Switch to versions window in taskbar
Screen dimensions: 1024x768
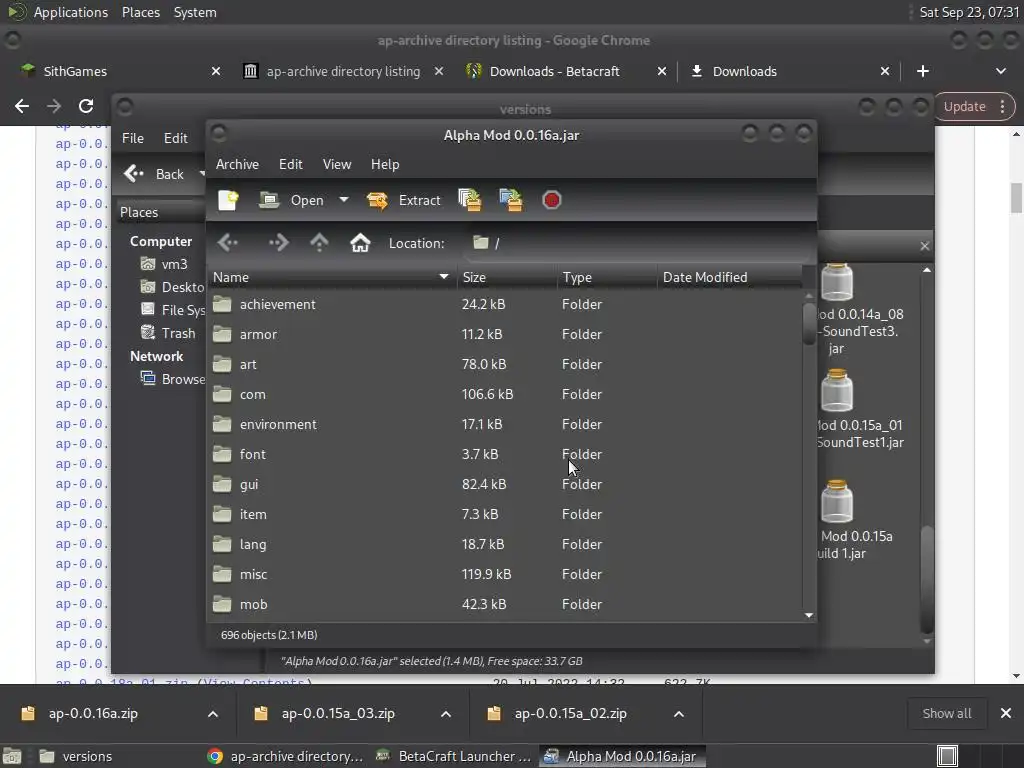tap(76, 756)
